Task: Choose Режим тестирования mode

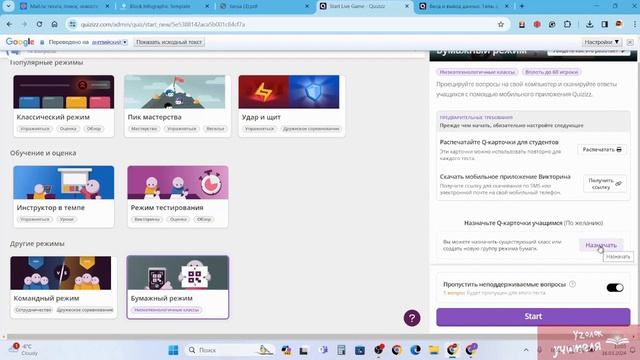Action: [x=178, y=196]
